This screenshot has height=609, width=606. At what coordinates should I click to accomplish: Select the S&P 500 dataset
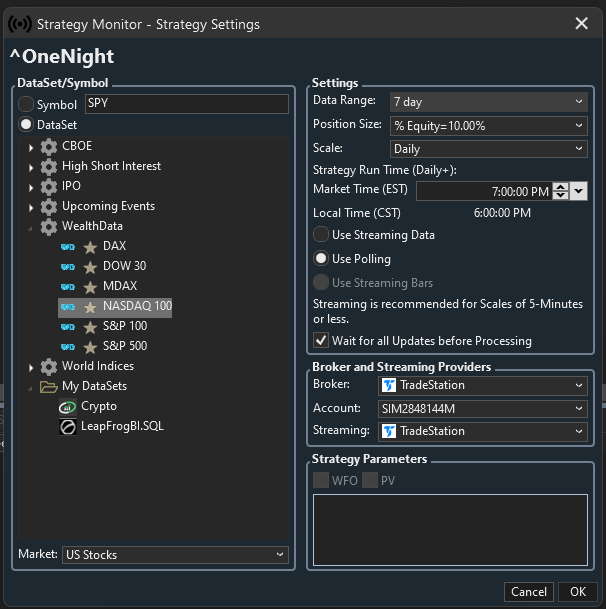125,347
